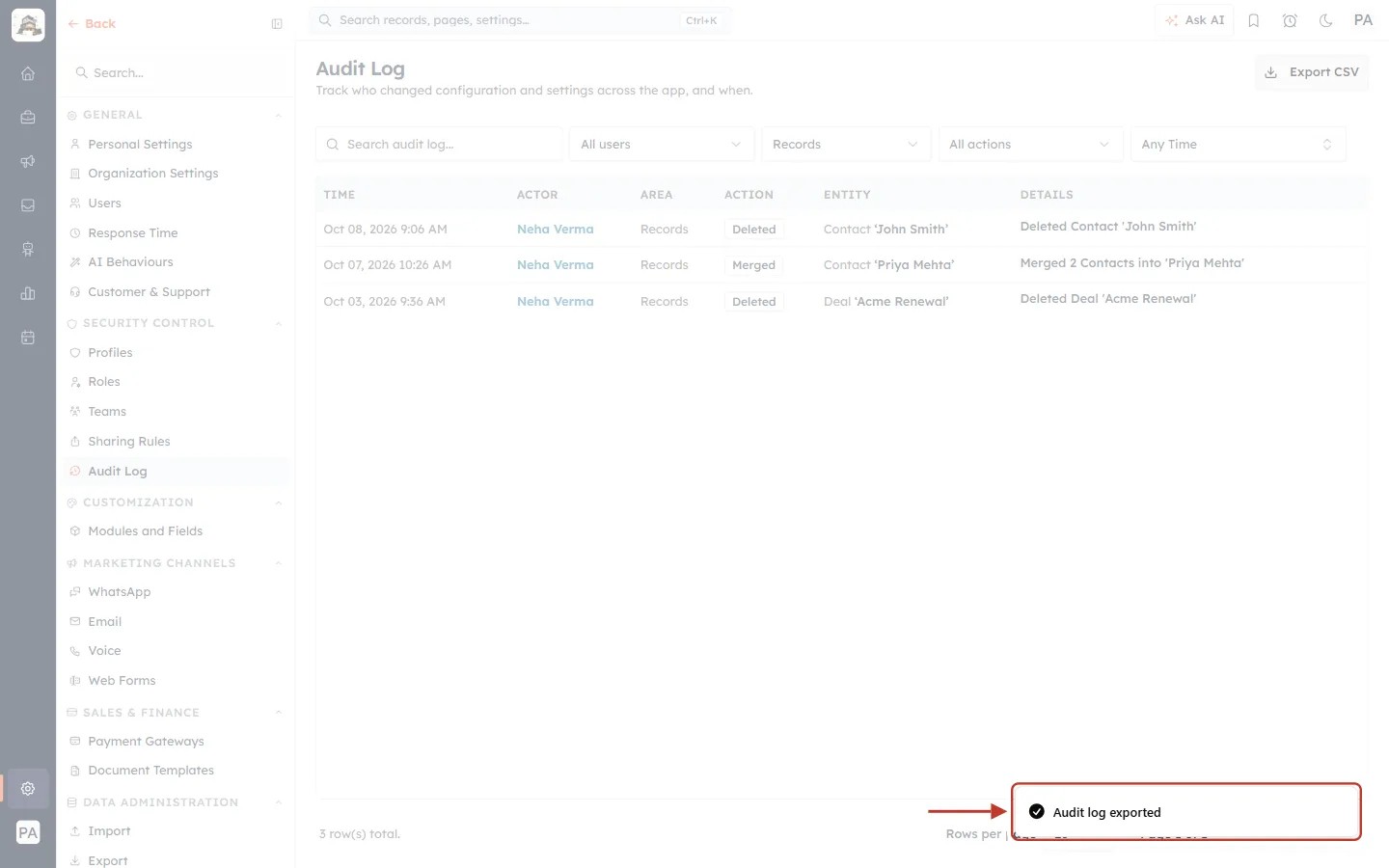The image size is (1389, 868).
Task: Open the inbox icon in left rail
Action: coord(28,205)
